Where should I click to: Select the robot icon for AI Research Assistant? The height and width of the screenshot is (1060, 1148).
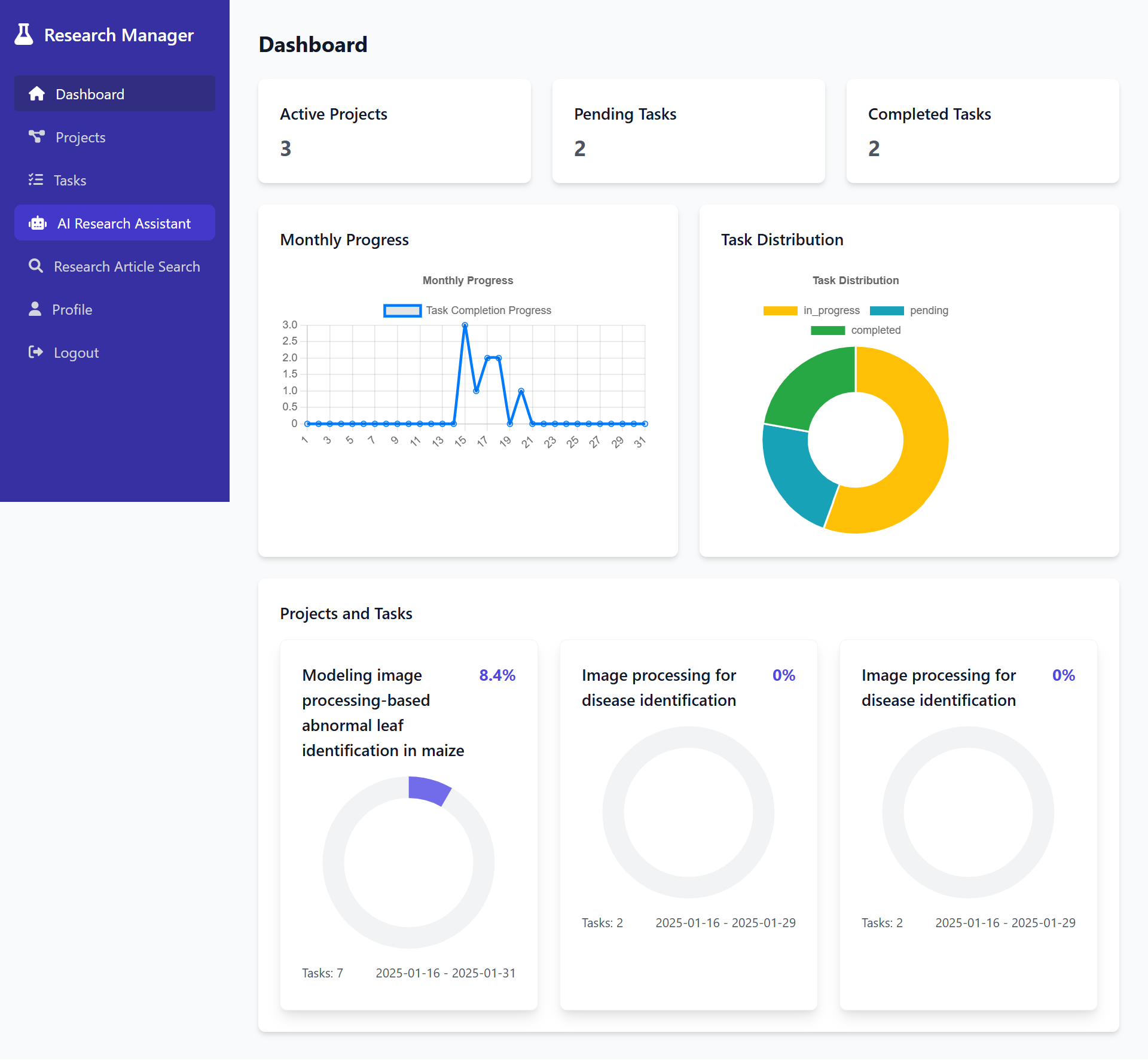click(x=37, y=223)
